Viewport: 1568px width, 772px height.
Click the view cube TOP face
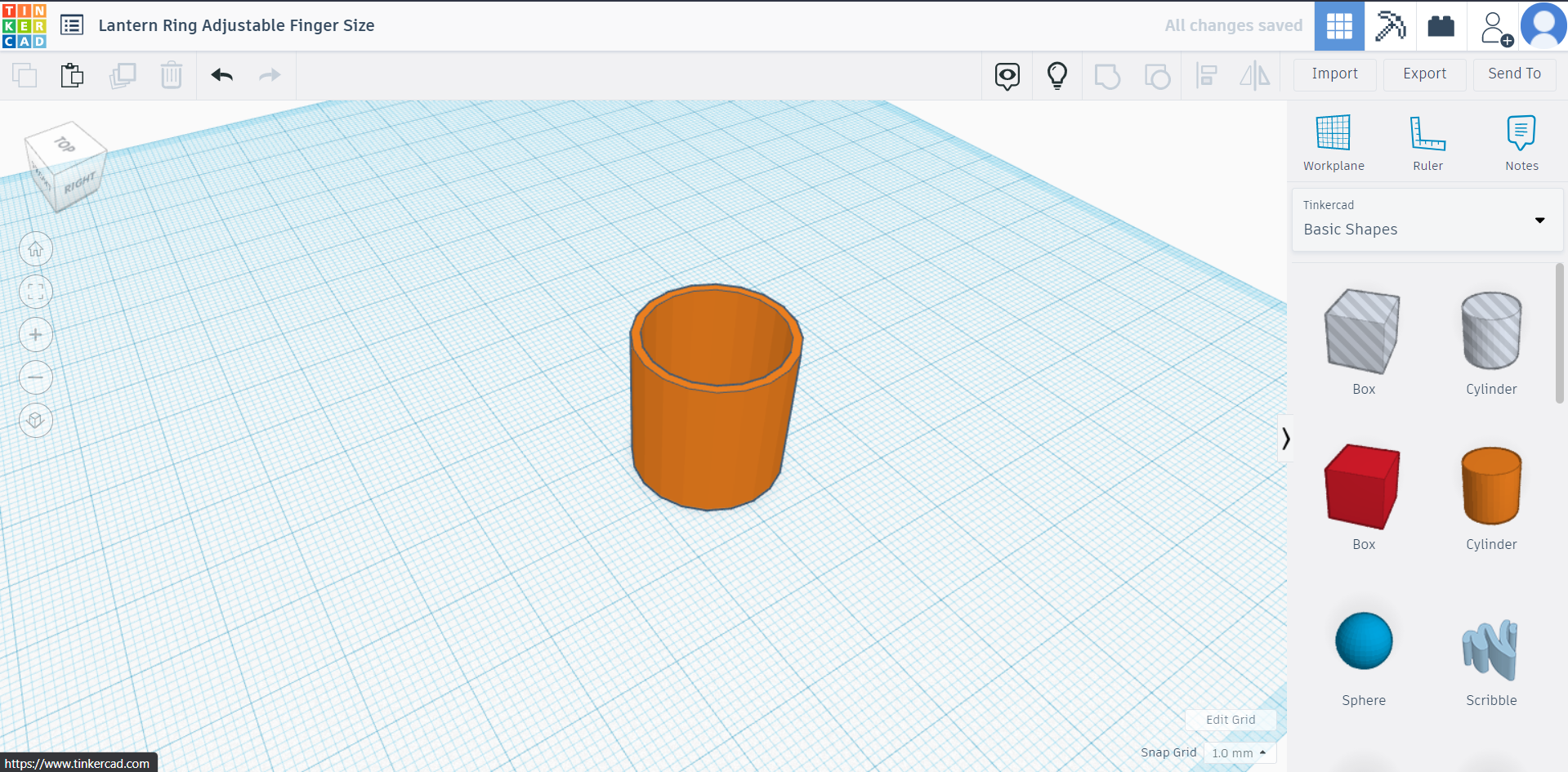pos(65,144)
